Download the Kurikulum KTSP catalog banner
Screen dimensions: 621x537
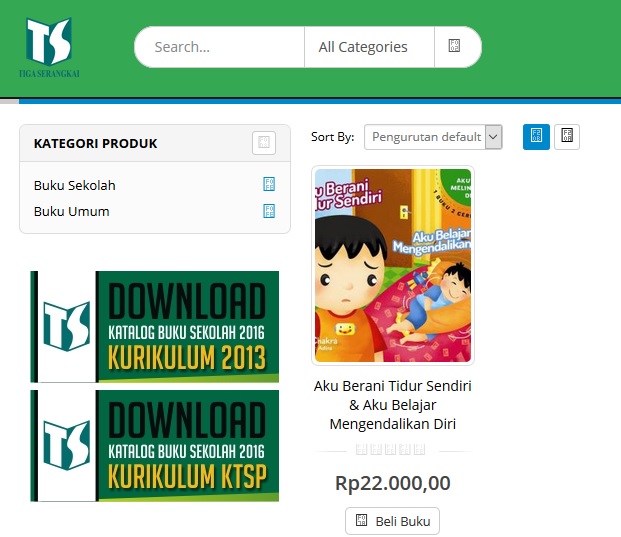154,446
